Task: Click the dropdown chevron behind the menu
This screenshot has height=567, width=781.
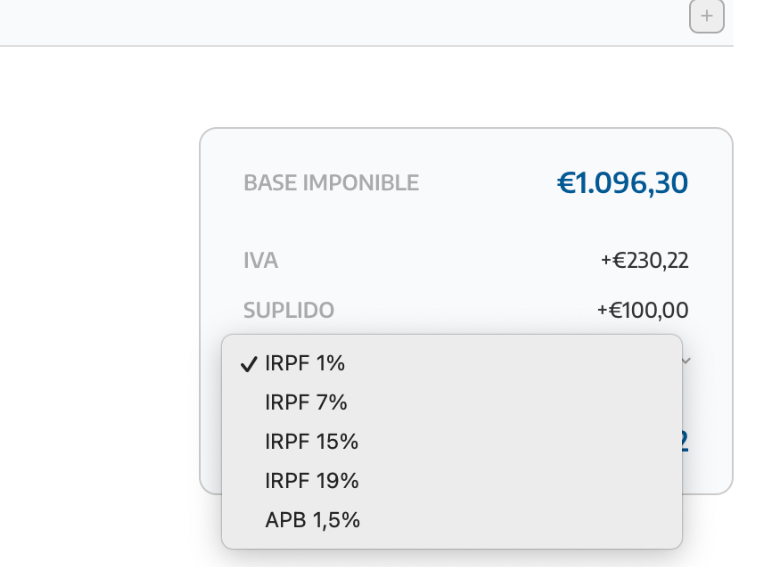Action: coord(686,360)
